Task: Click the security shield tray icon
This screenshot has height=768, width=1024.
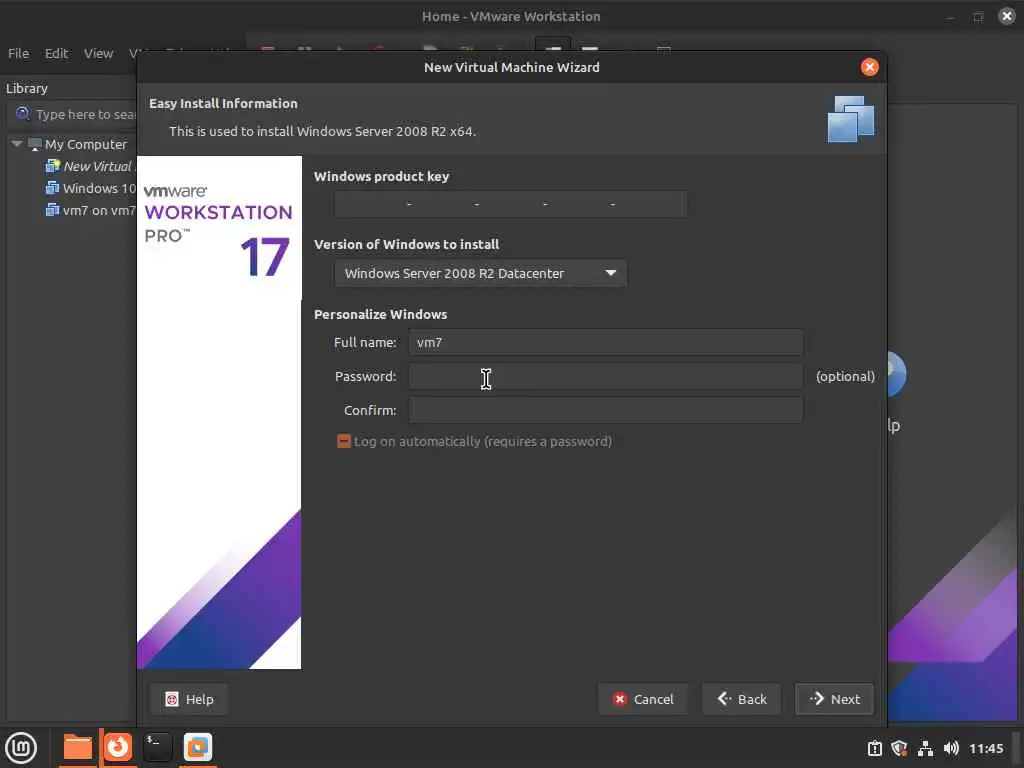Action: click(x=899, y=748)
